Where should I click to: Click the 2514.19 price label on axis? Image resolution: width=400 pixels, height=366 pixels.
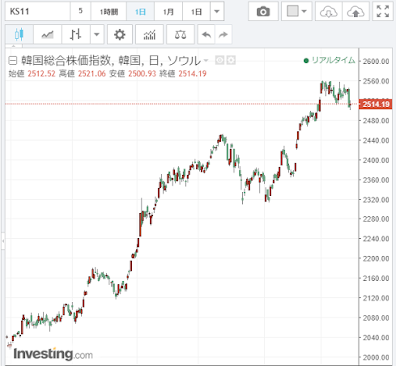coord(375,104)
